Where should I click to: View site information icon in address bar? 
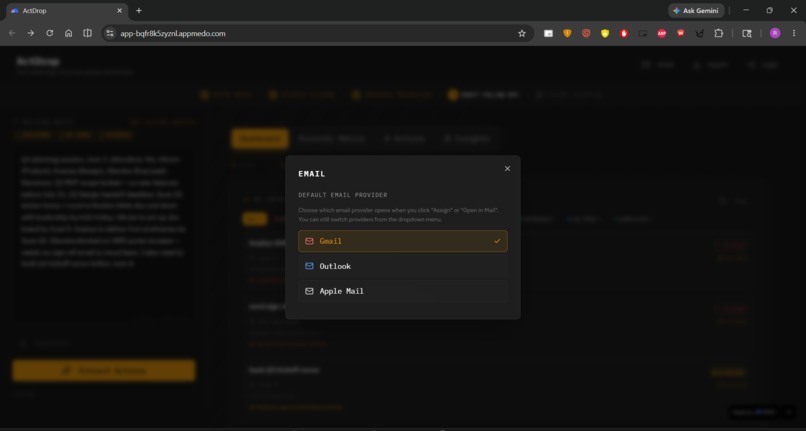[109, 33]
